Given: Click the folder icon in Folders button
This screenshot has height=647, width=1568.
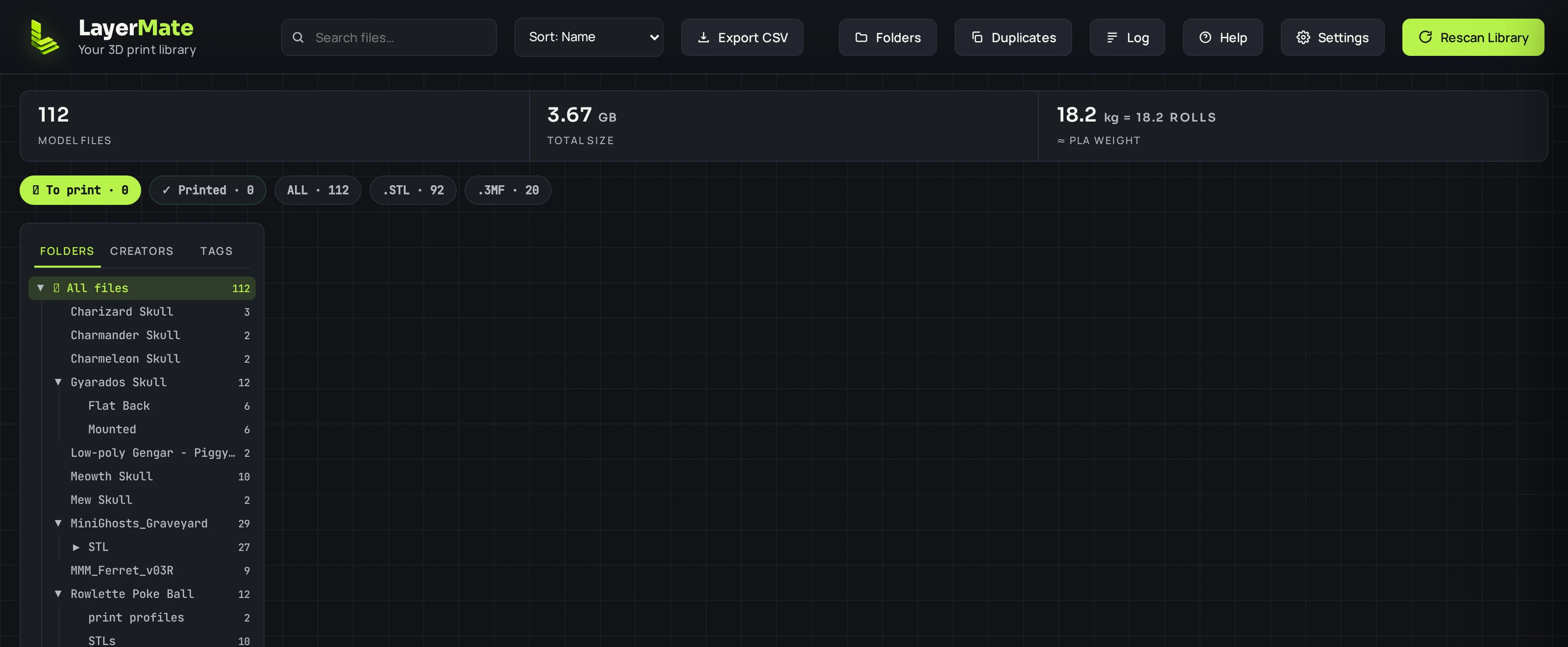Looking at the screenshot, I should [x=861, y=38].
